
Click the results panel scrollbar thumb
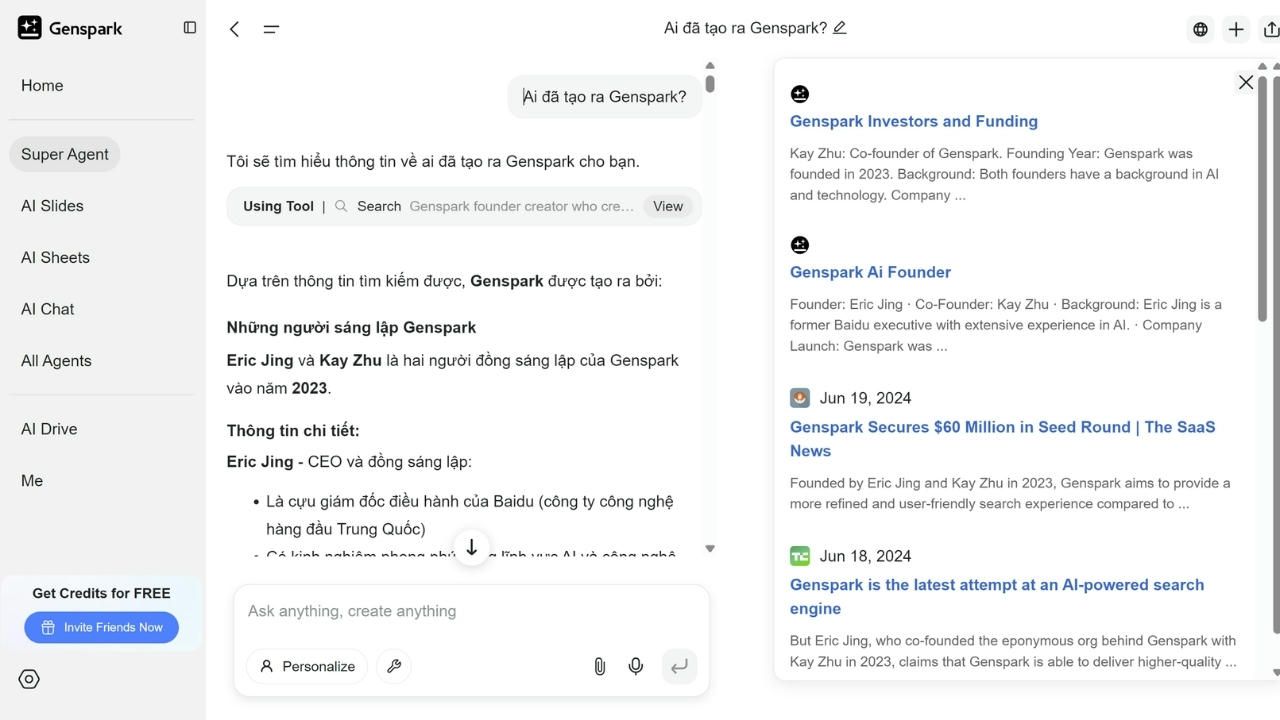click(x=1262, y=198)
